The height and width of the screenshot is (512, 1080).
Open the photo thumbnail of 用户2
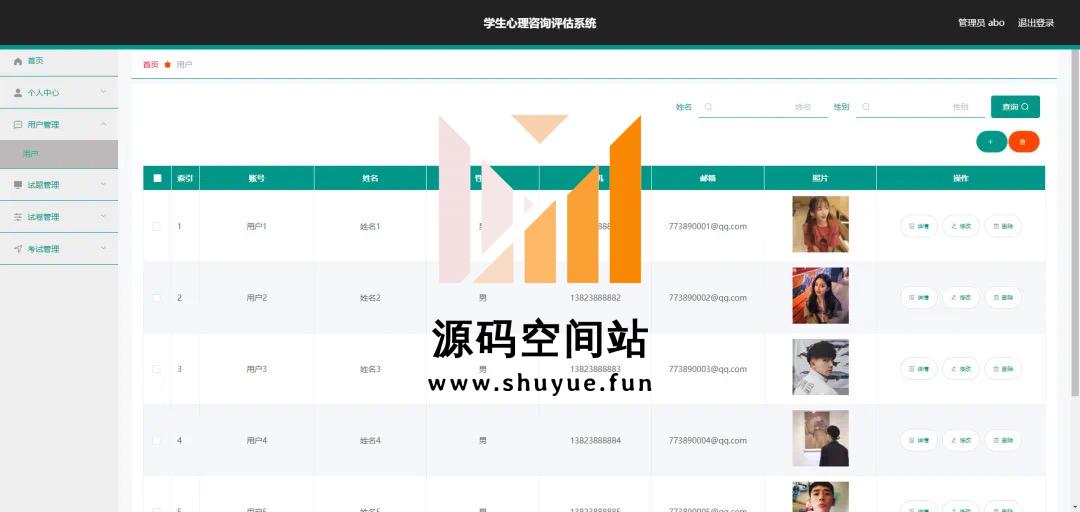click(x=820, y=296)
